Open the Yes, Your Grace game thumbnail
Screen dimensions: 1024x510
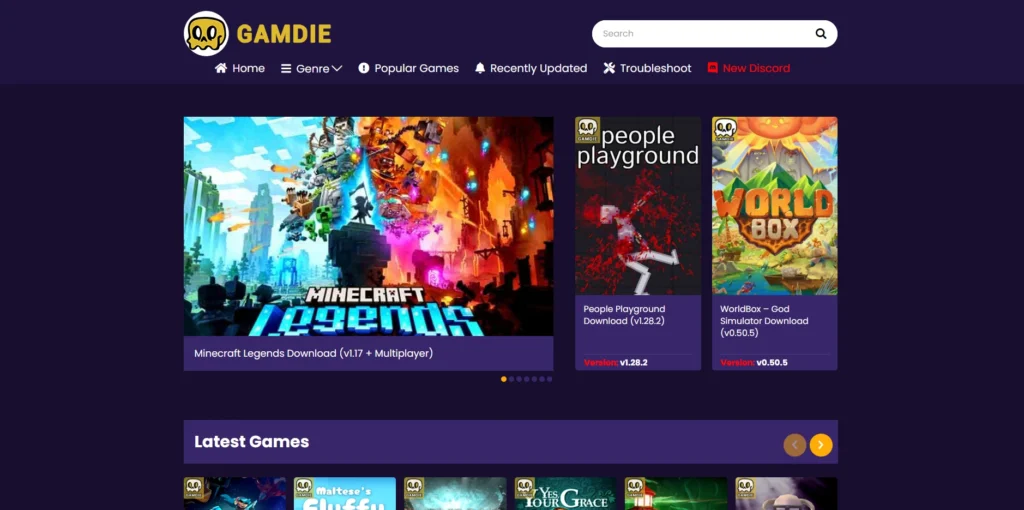566,494
